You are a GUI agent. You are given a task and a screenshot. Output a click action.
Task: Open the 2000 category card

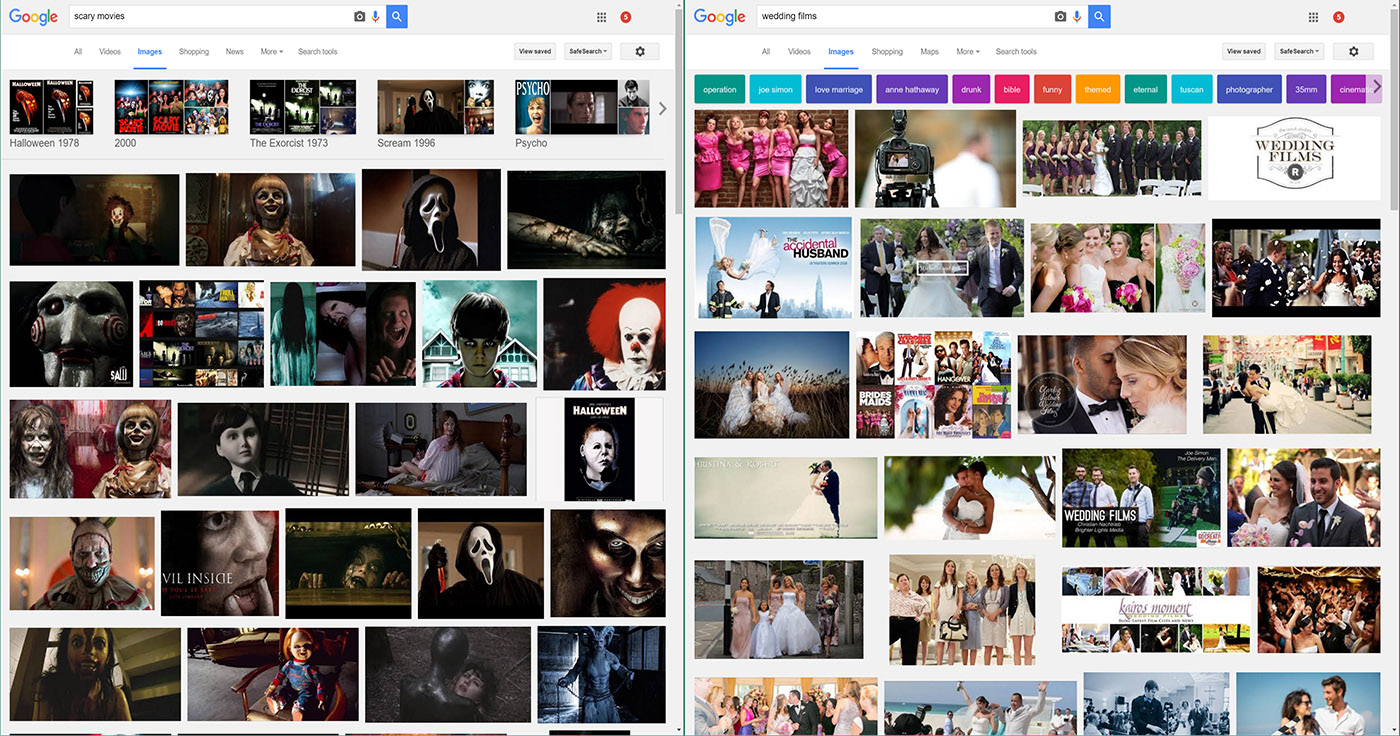[171, 114]
